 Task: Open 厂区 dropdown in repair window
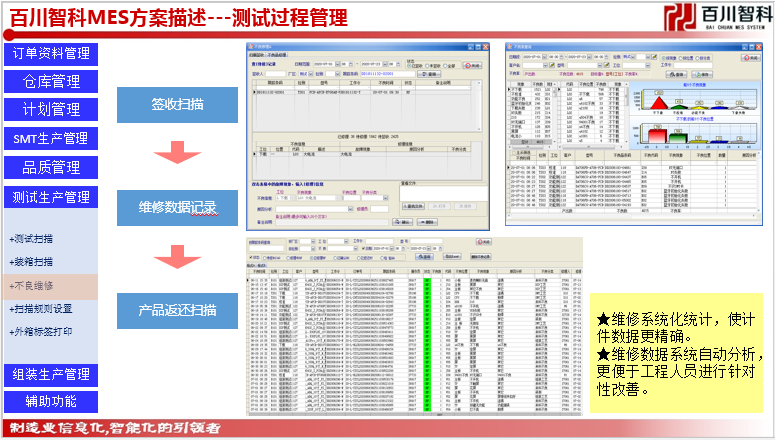[x=310, y=74]
